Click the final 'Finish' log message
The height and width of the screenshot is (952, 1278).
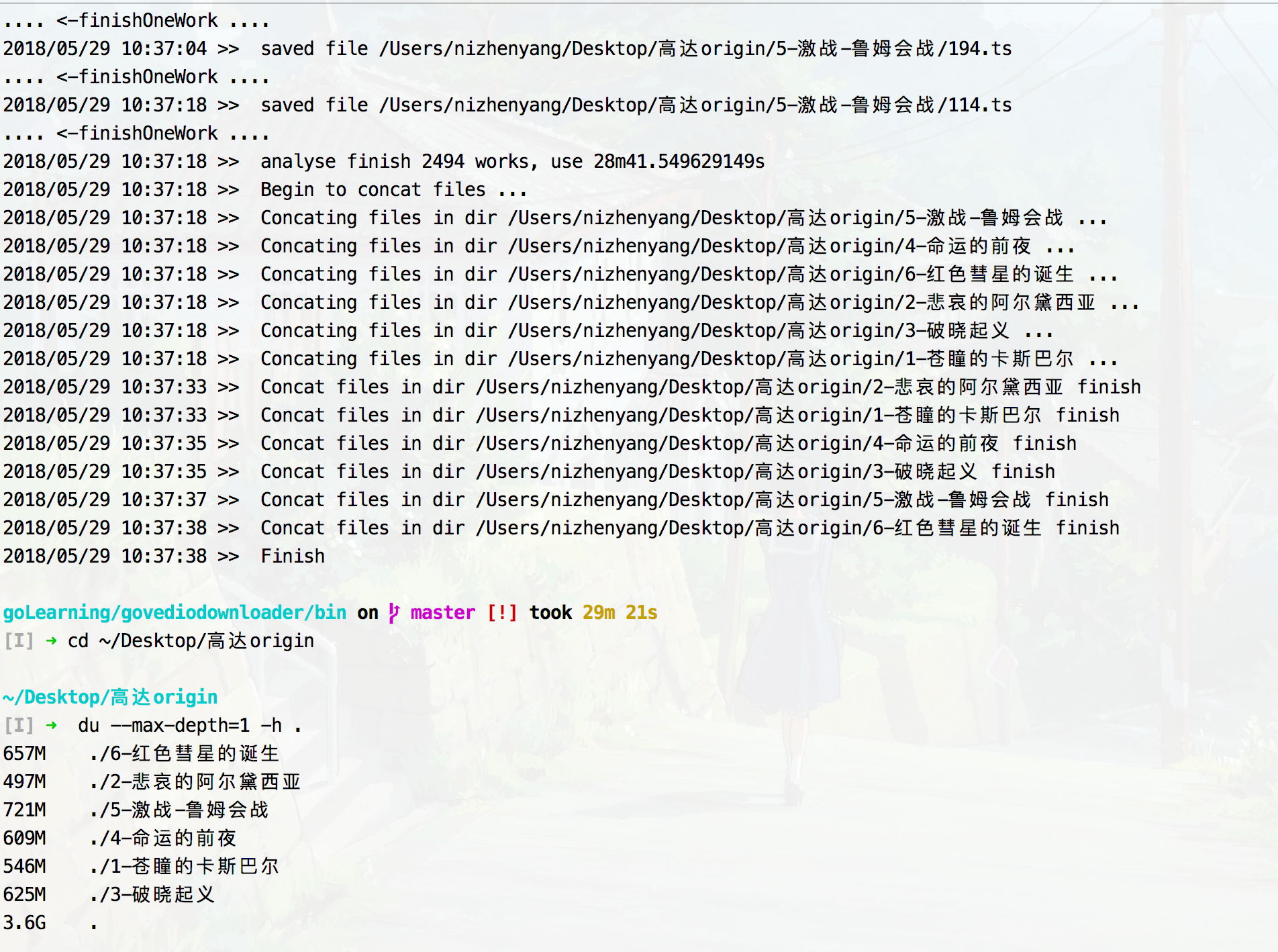coord(293,557)
